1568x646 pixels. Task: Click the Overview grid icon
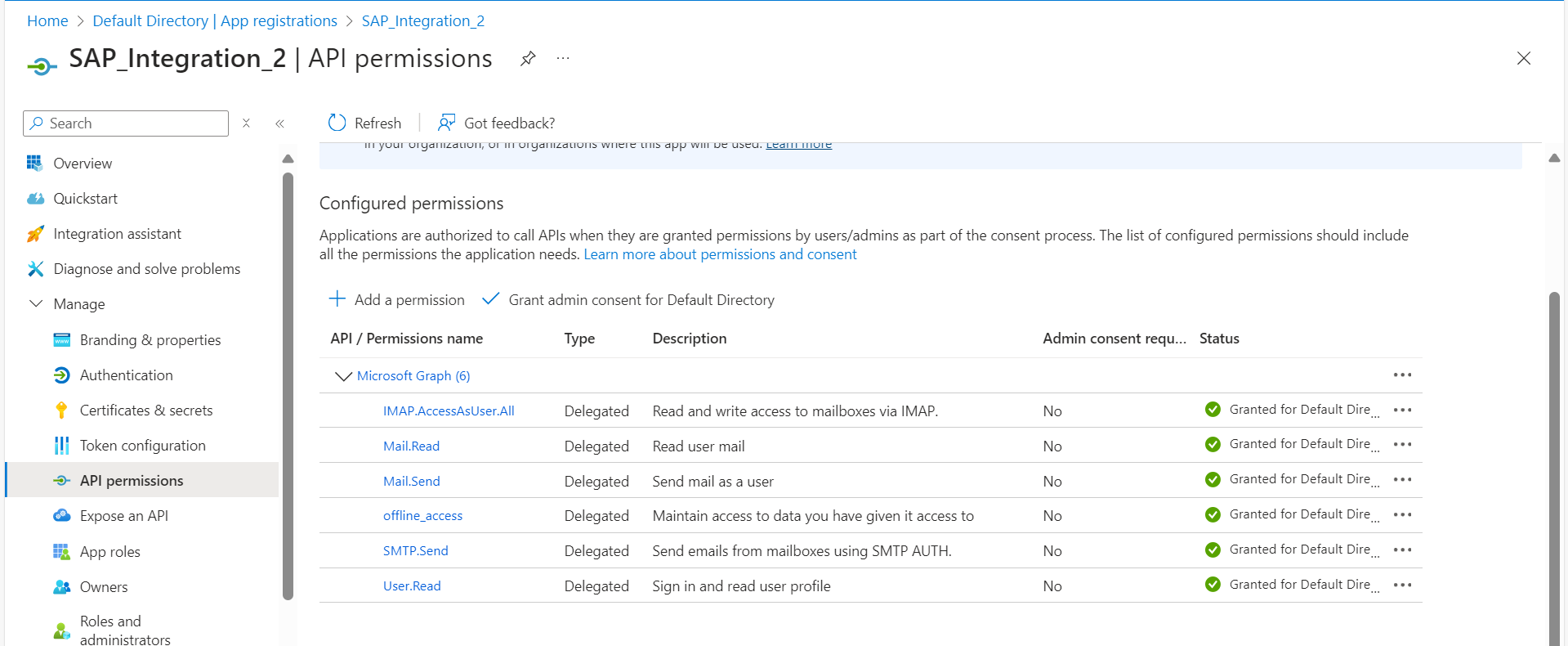pyautogui.click(x=34, y=164)
